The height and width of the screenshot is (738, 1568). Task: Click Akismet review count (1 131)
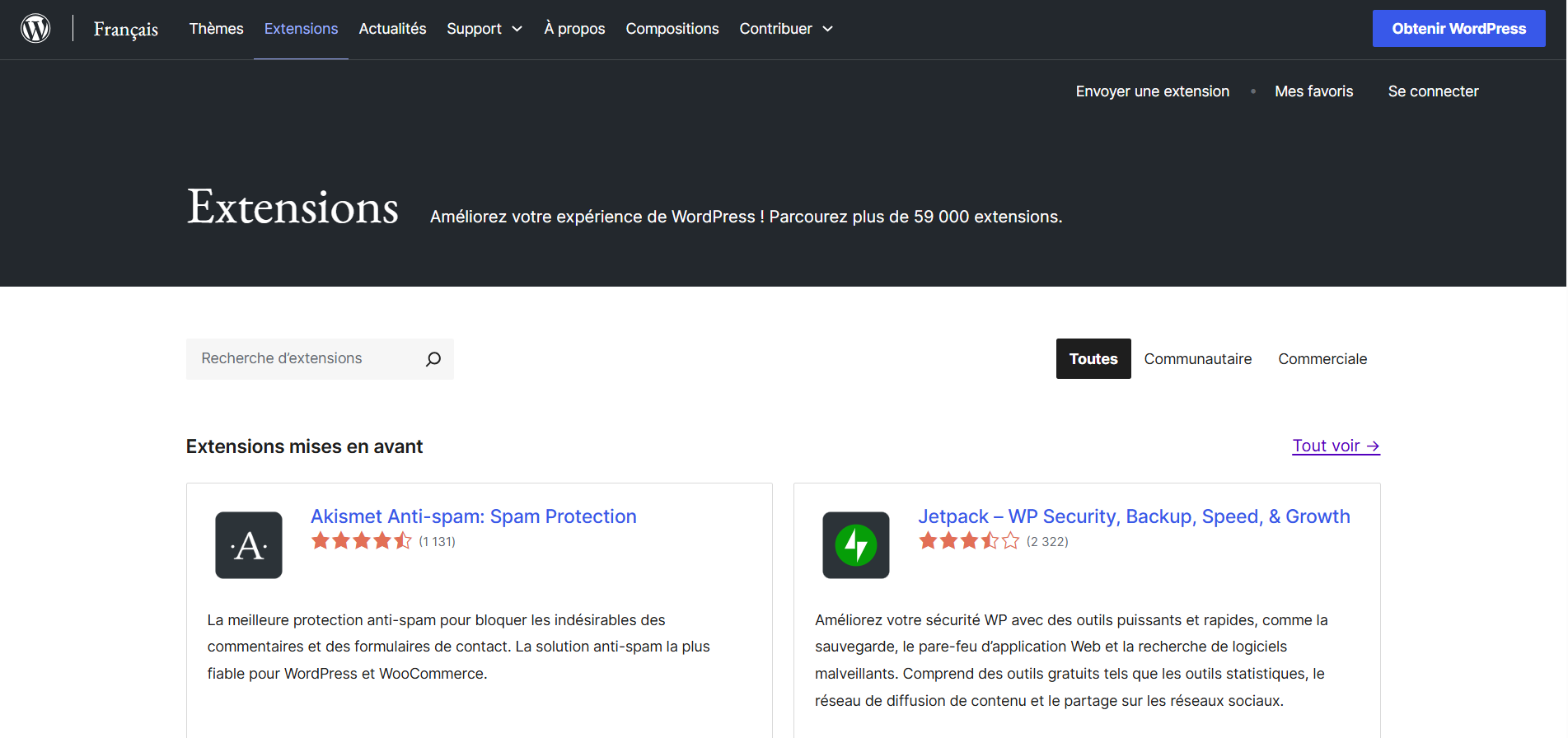pos(437,542)
